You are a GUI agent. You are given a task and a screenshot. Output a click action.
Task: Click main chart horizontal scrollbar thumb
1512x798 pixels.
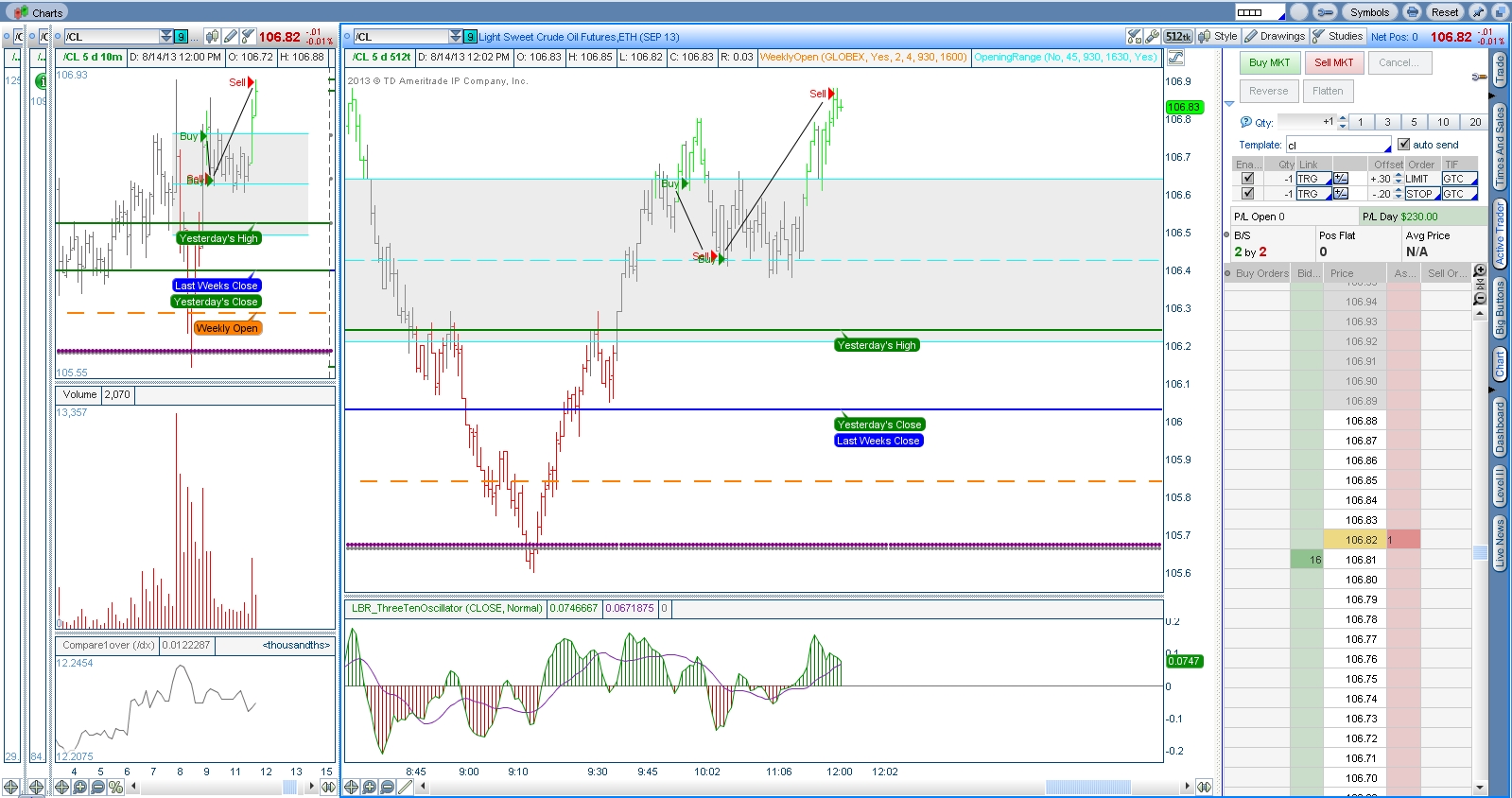[1087, 787]
